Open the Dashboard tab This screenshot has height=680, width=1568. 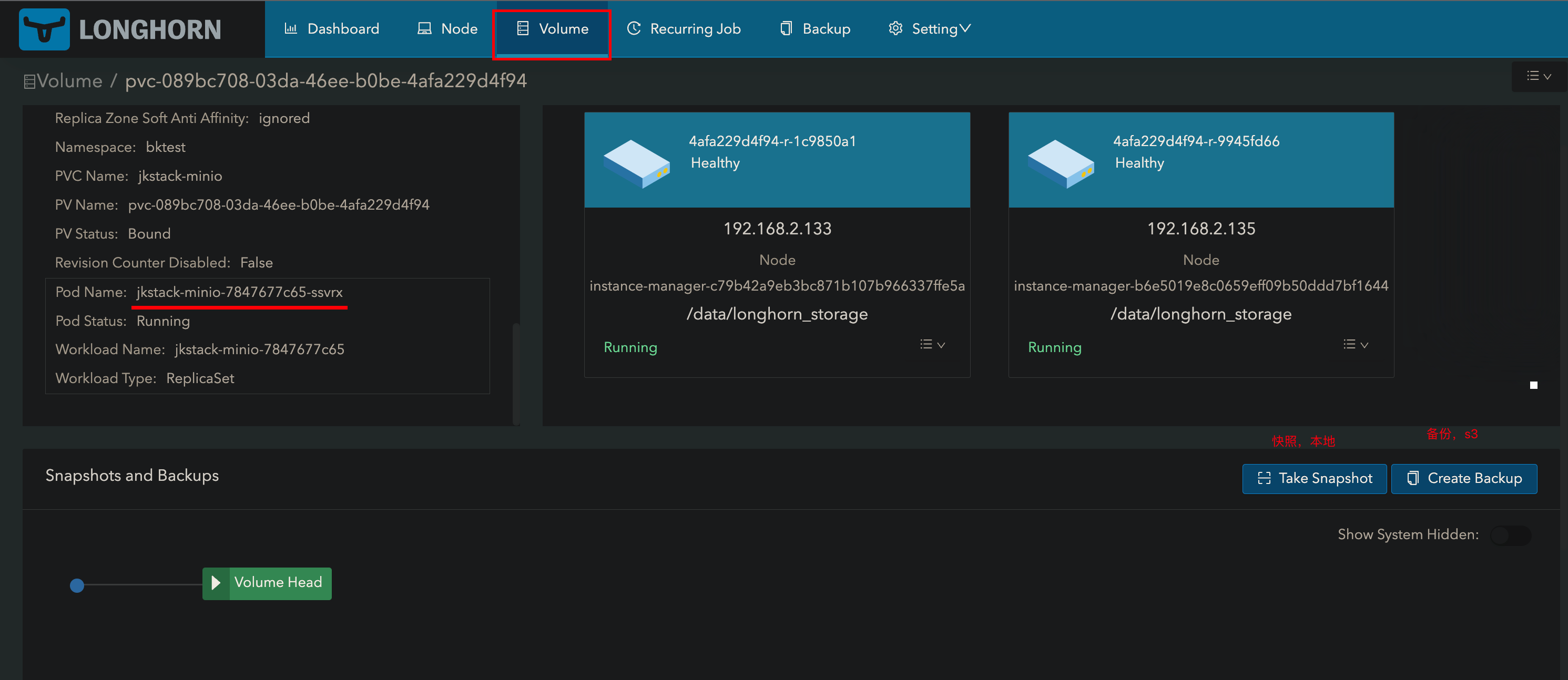pyautogui.click(x=332, y=28)
